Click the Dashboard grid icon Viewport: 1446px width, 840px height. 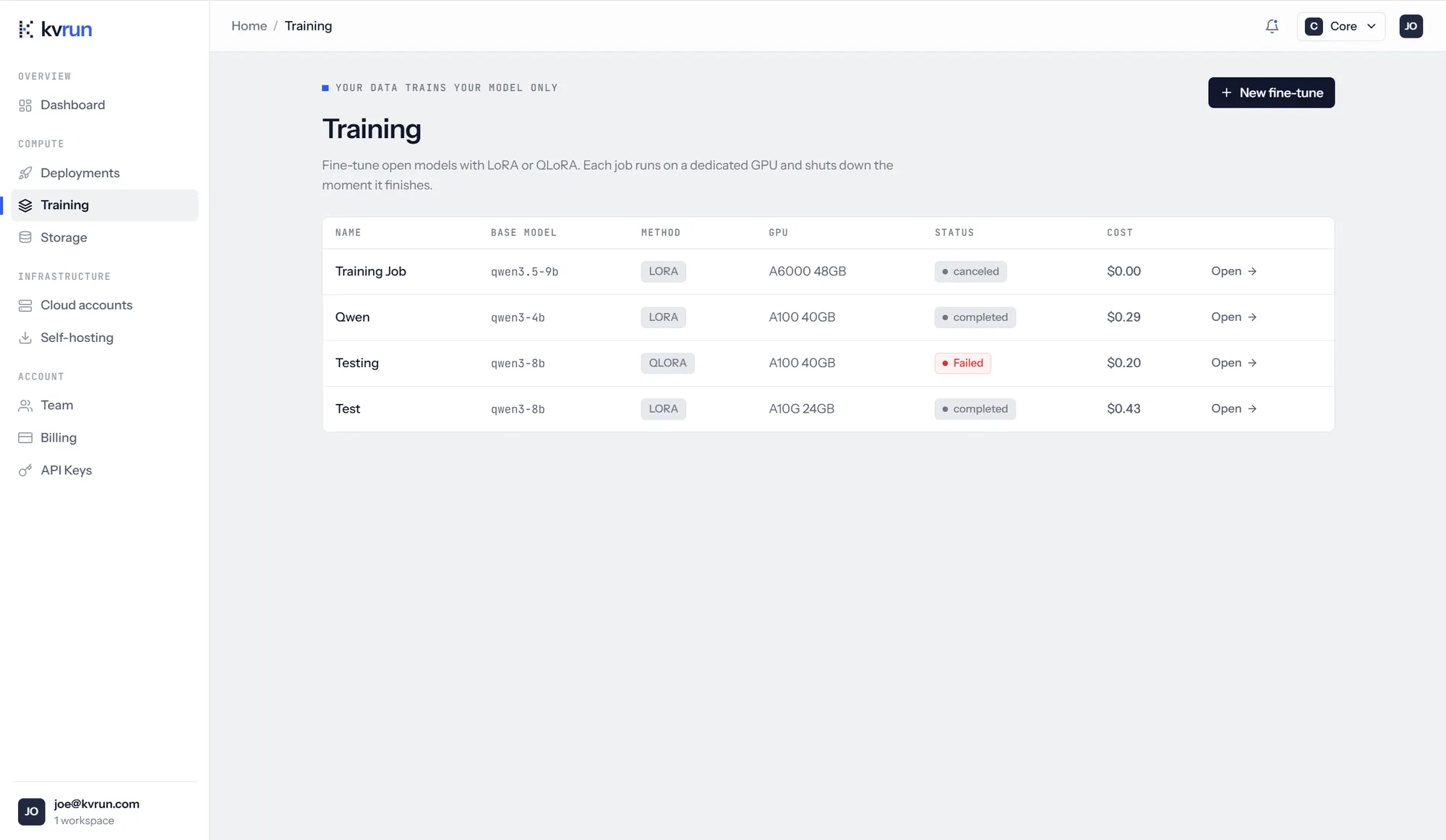(25, 106)
